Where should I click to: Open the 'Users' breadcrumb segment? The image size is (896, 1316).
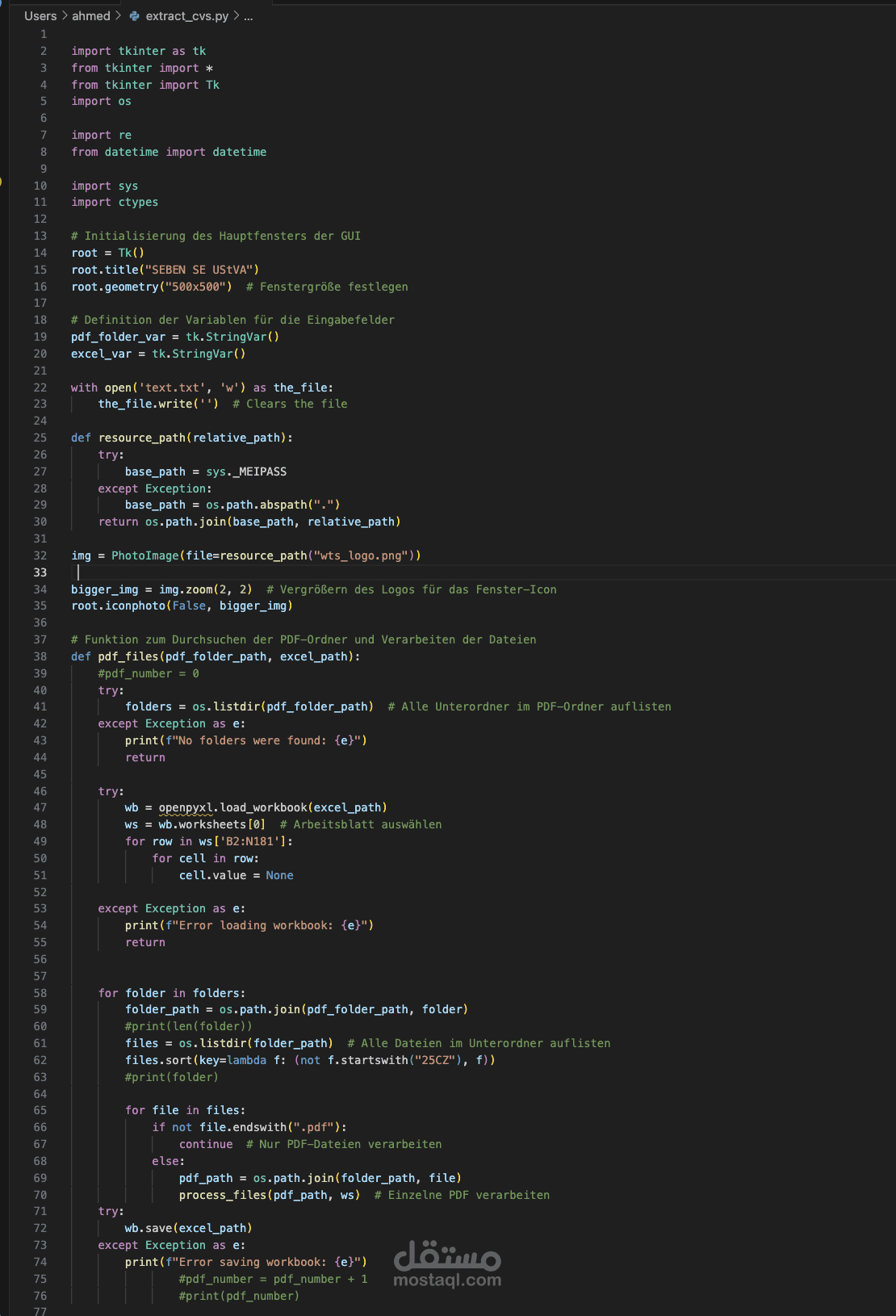(40, 16)
